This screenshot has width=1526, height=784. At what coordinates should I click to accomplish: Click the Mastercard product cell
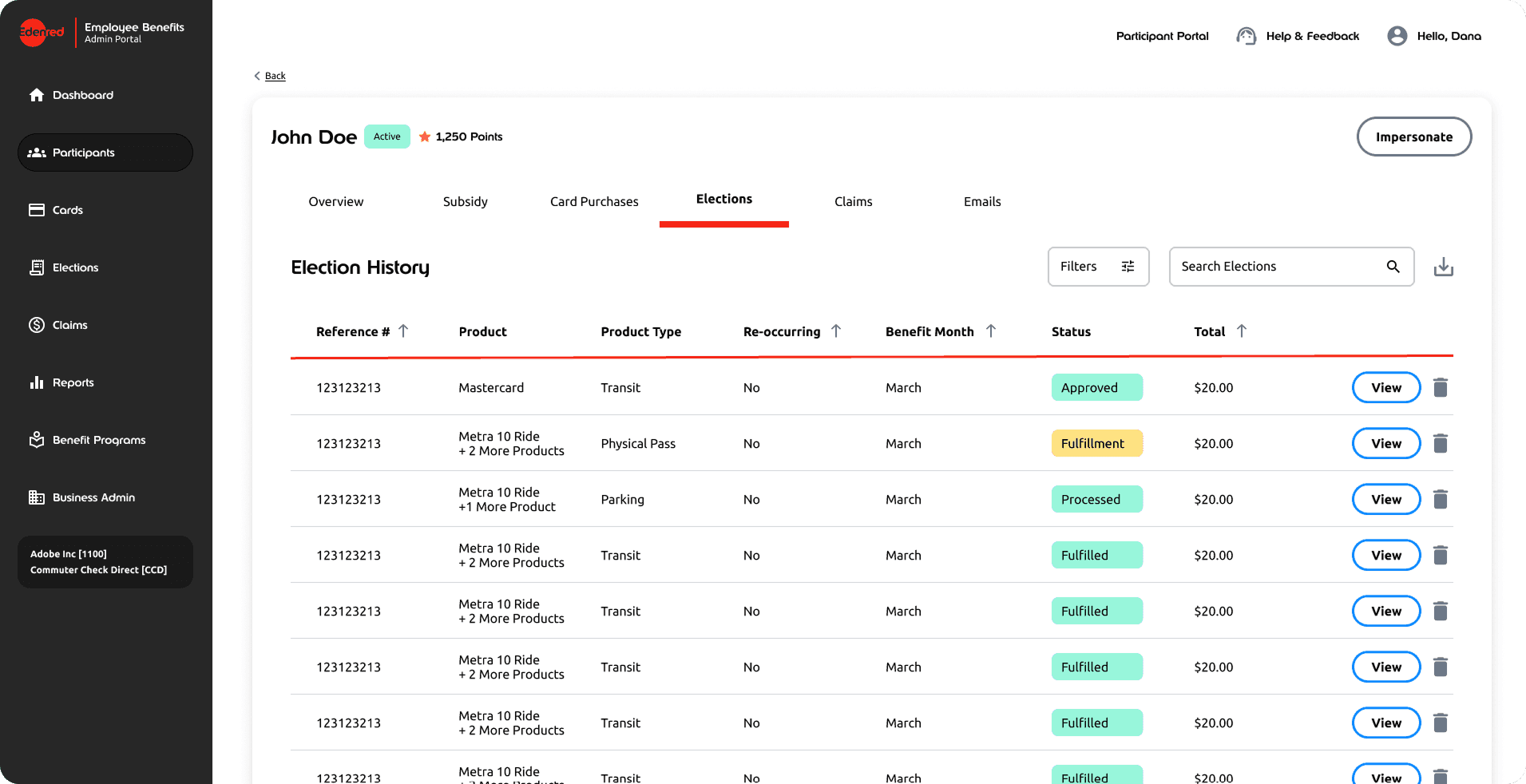tap(491, 387)
